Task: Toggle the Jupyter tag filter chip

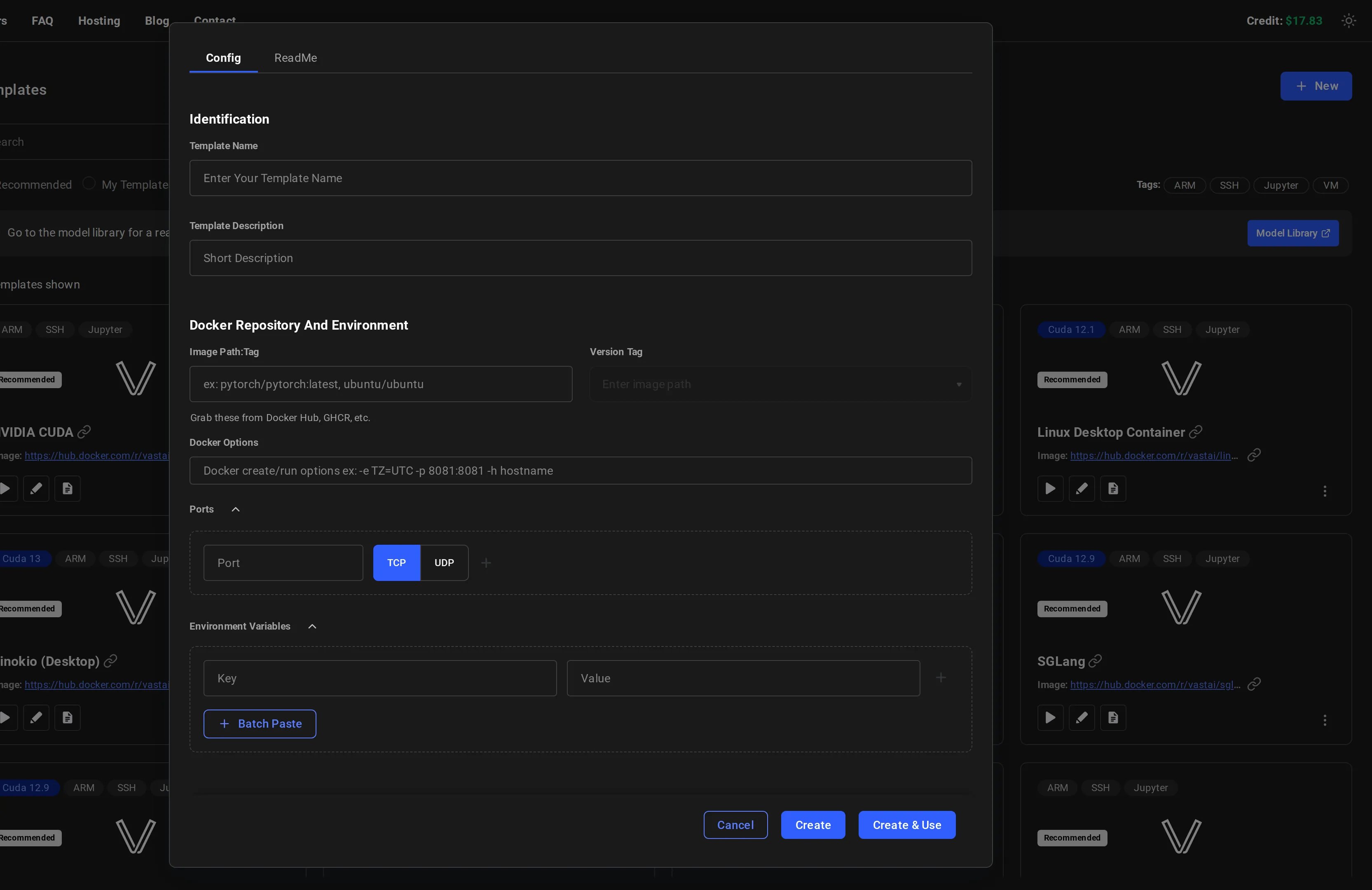Action: tap(1281, 185)
